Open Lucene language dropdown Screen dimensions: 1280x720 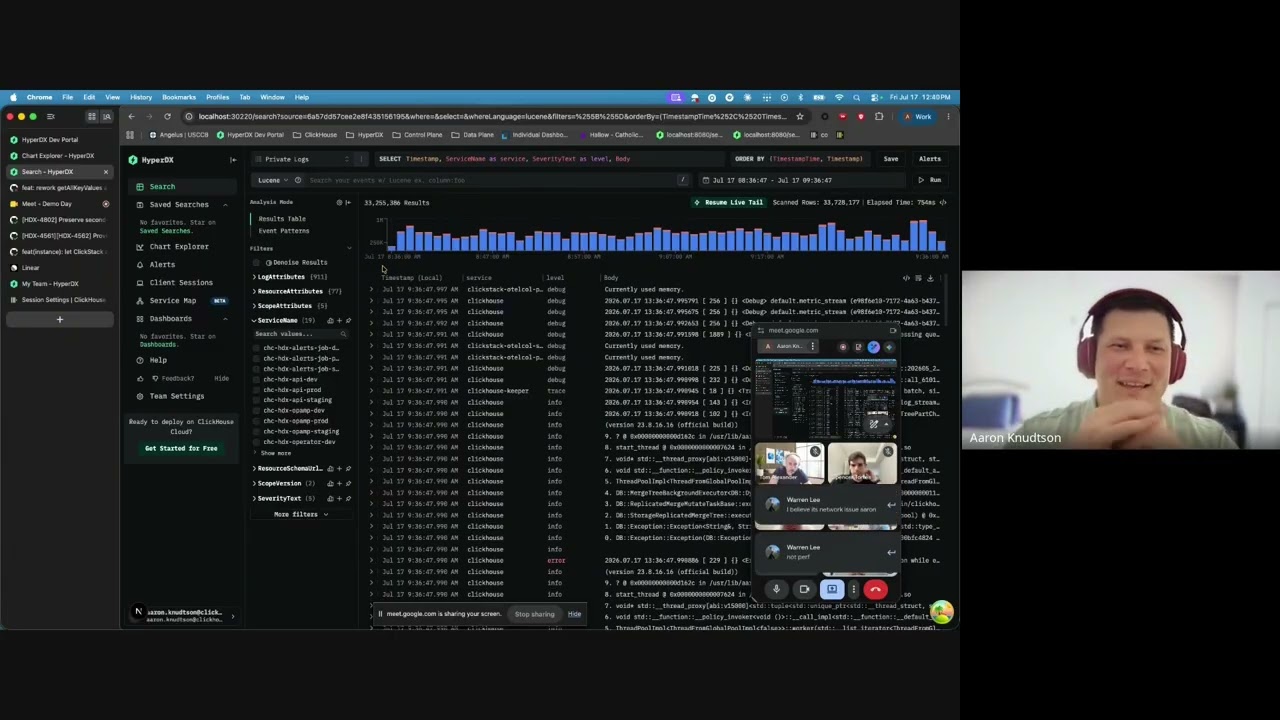point(272,180)
